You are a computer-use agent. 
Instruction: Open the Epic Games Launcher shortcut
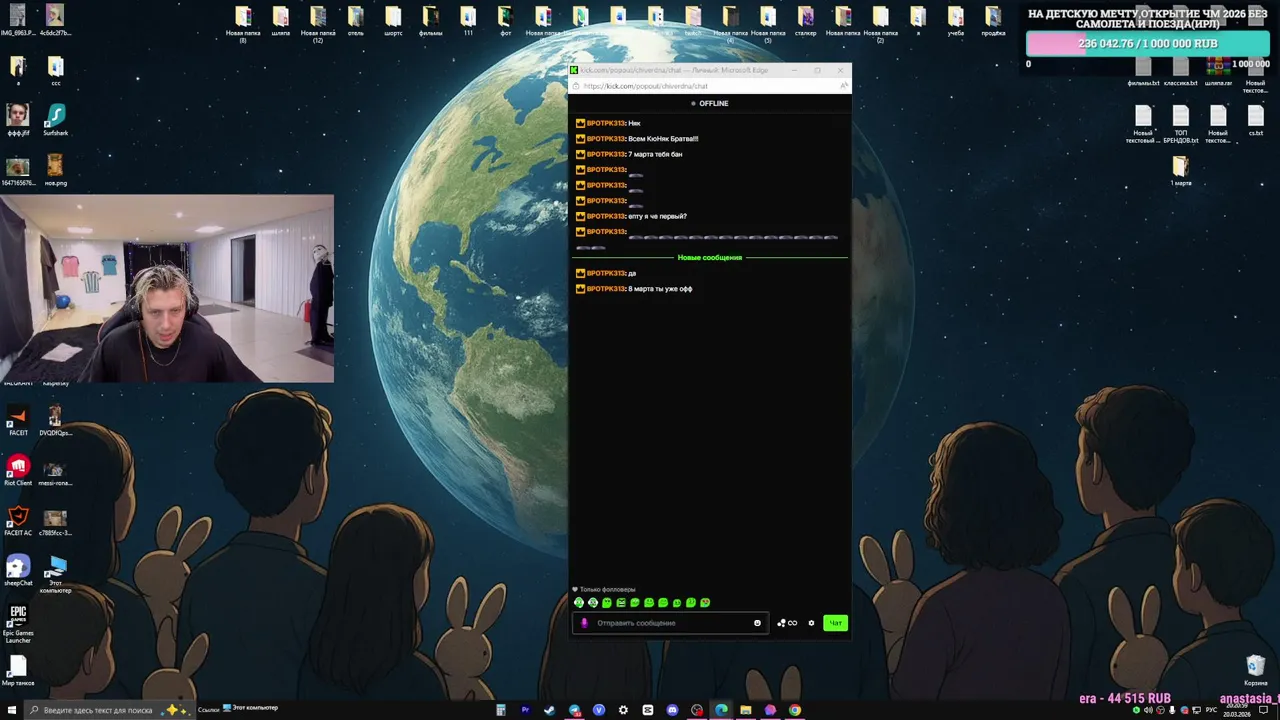(x=18, y=623)
